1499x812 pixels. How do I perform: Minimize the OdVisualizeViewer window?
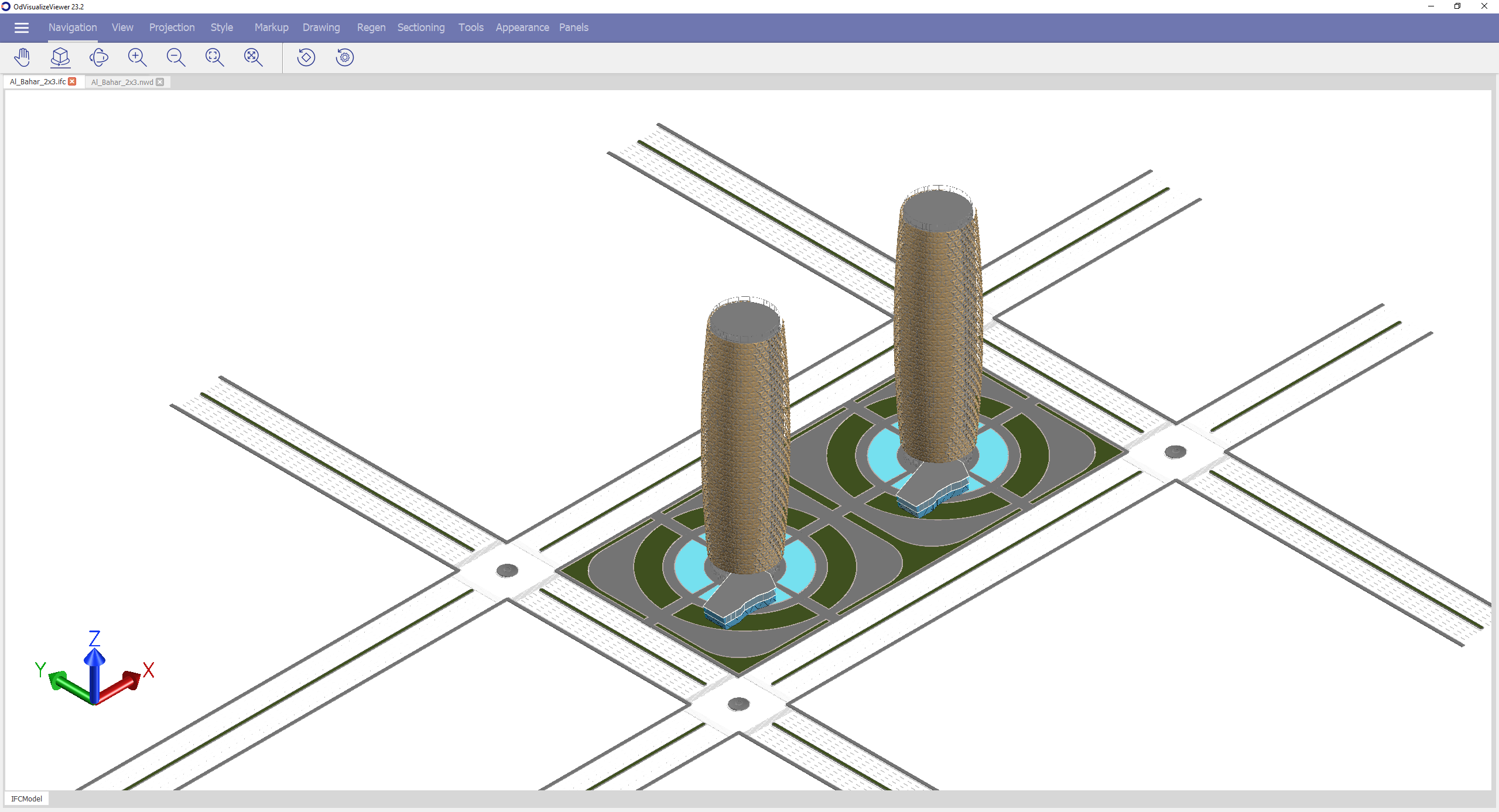(1430, 6)
